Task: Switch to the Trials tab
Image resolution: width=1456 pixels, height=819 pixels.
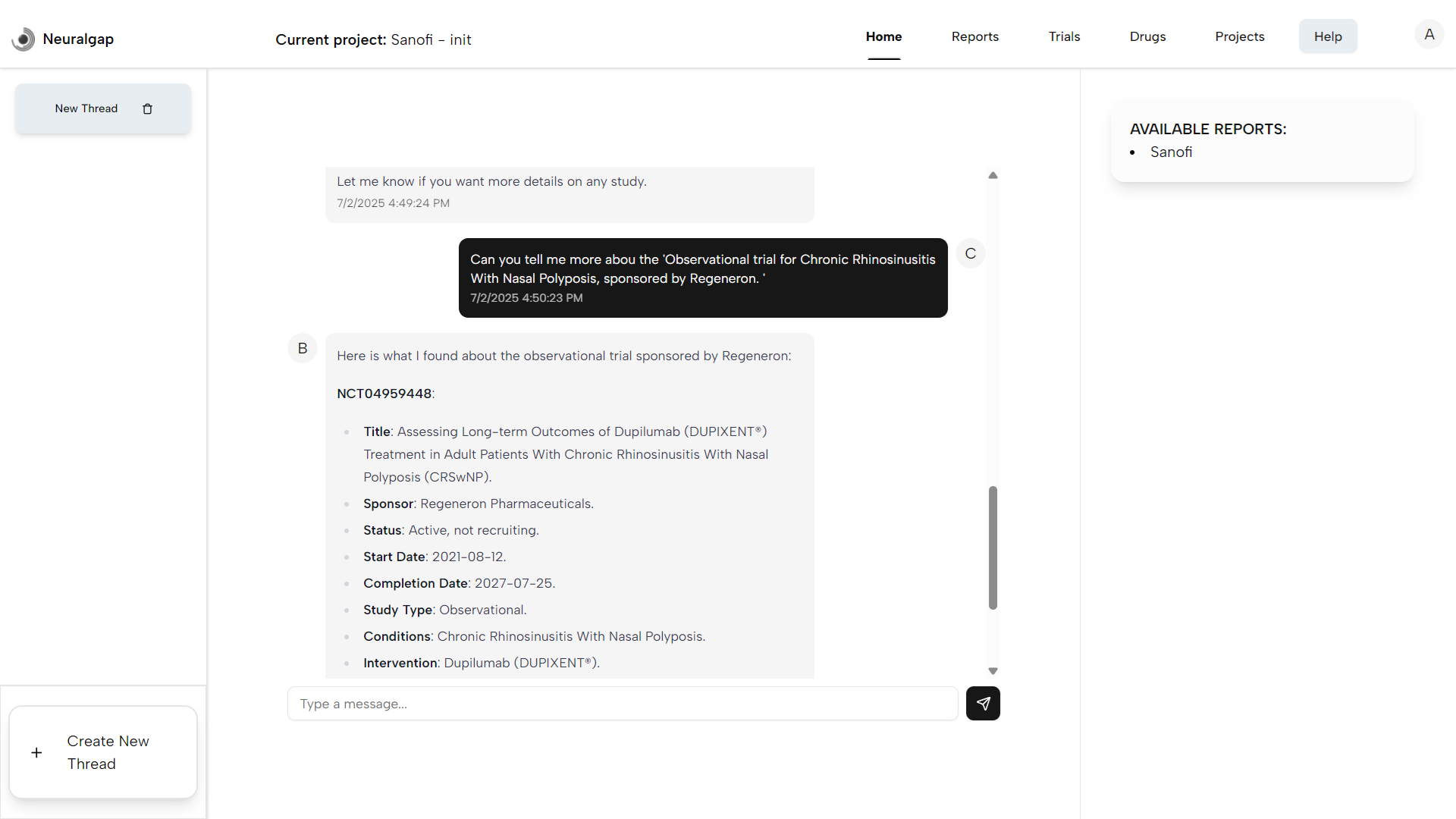Action: [1064, 36]
